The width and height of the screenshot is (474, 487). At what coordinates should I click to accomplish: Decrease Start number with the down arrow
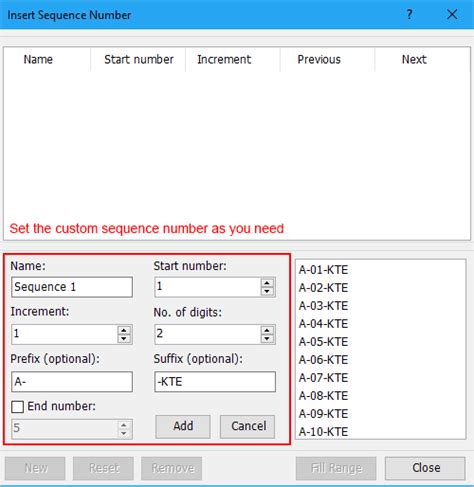coord(267,291)
